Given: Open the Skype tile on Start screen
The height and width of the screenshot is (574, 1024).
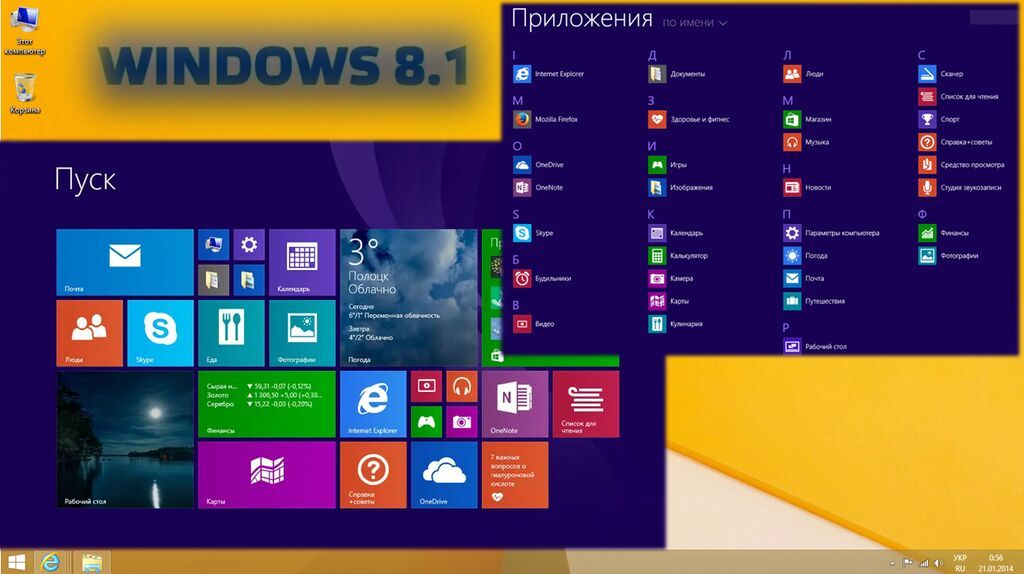Looking at the screenshot, I should point(160,333).
